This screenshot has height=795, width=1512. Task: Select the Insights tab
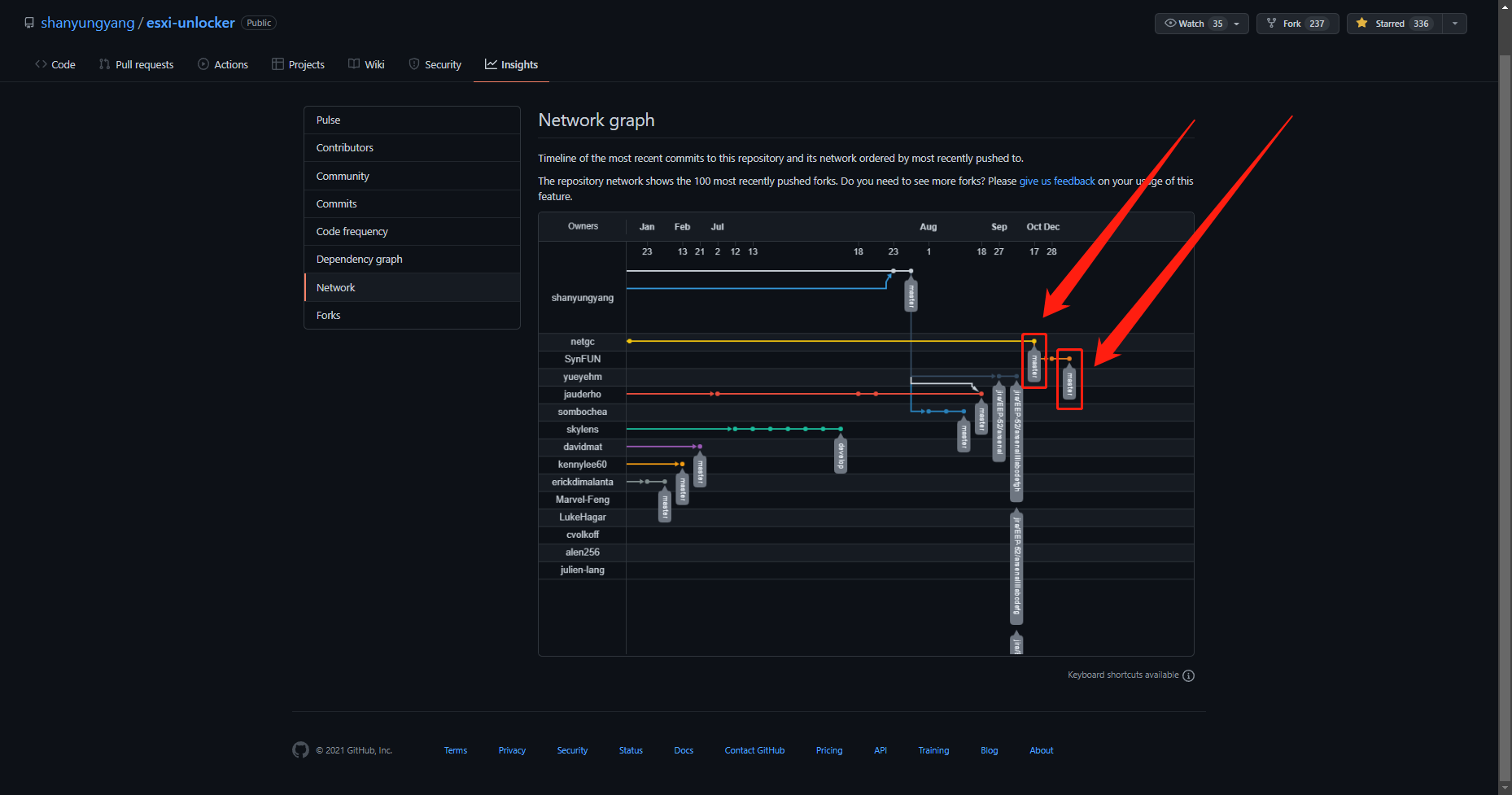click(511, 64)
